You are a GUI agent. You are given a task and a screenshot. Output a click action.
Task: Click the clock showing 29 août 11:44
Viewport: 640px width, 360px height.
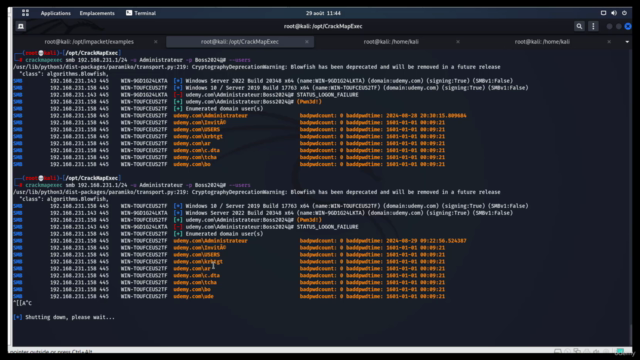[323, 13]
